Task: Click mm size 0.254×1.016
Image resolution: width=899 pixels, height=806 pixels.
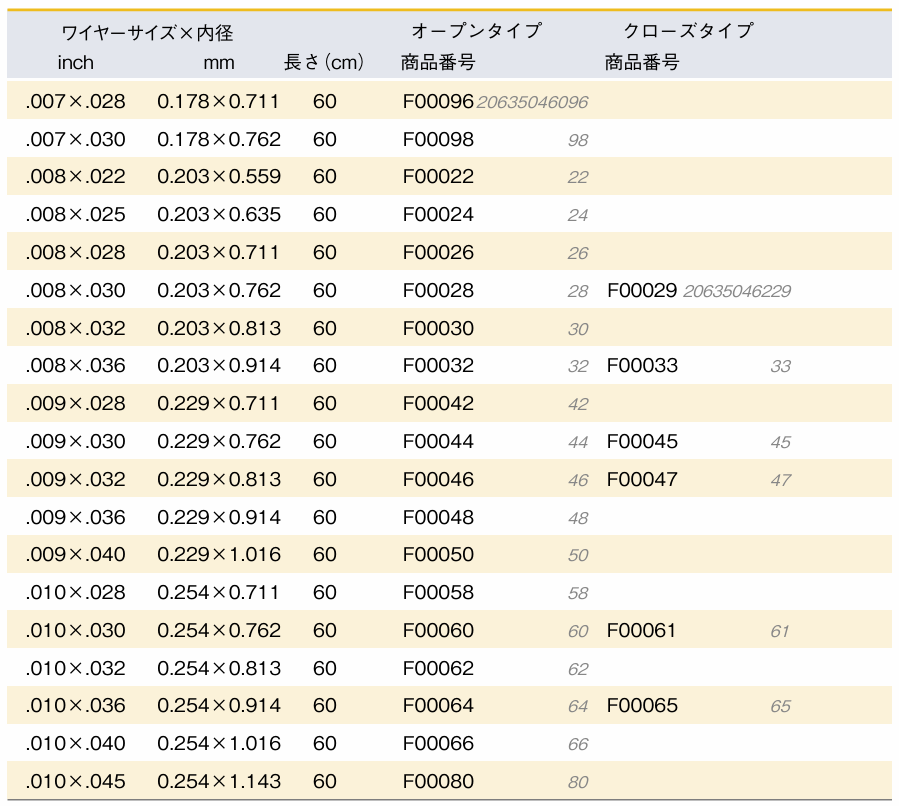Action: pyautogui.click(x=219, y=743)
